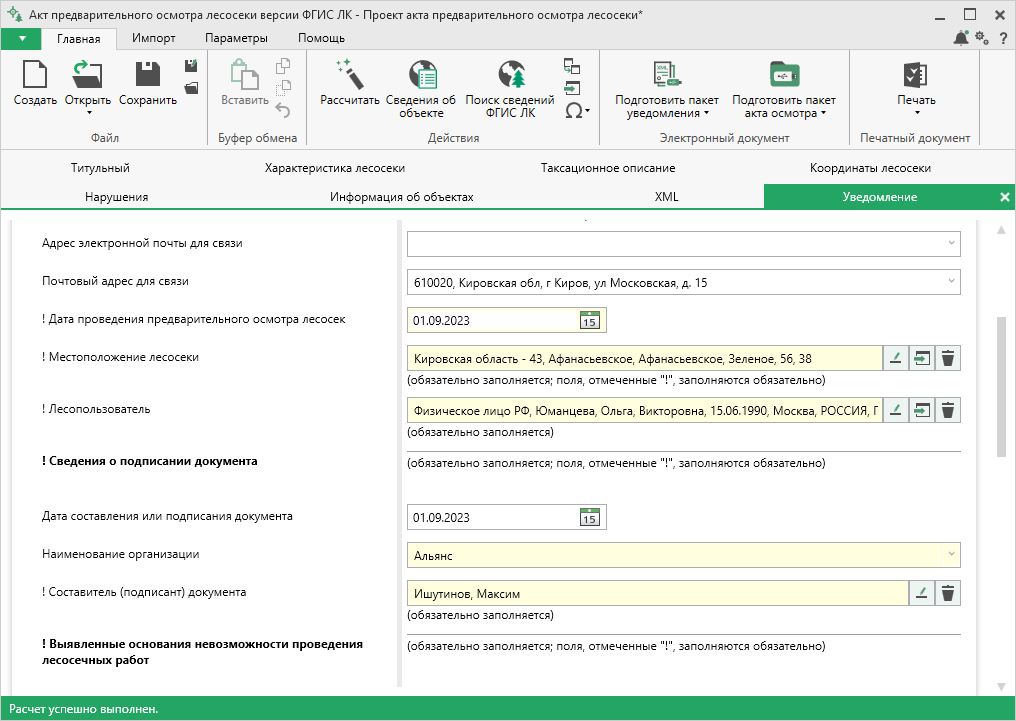
Task: Click the small open-folder icon in Файл group
Action: point(191,88)
